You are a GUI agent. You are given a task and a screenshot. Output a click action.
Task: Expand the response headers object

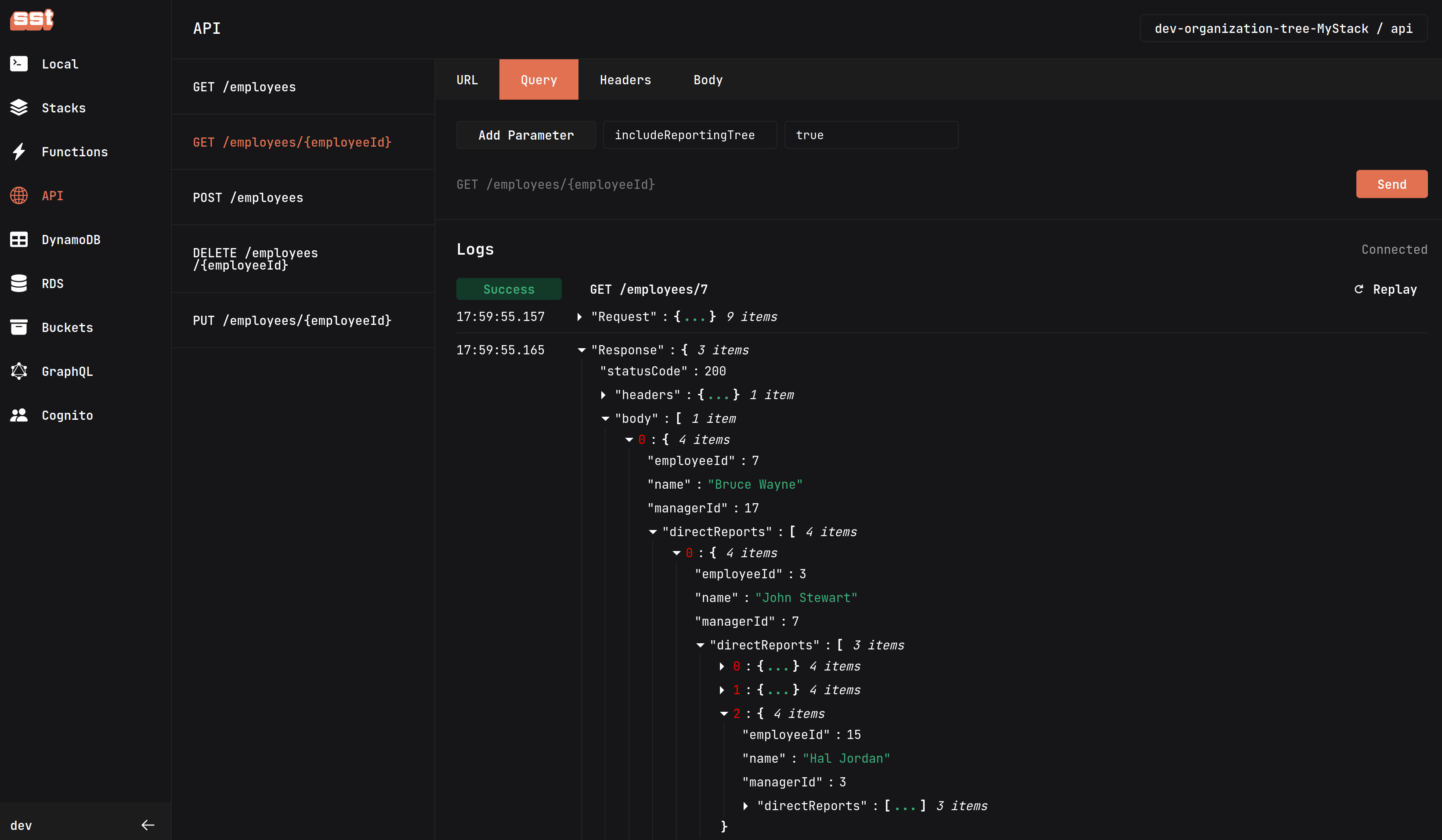[x=603, y=395]
